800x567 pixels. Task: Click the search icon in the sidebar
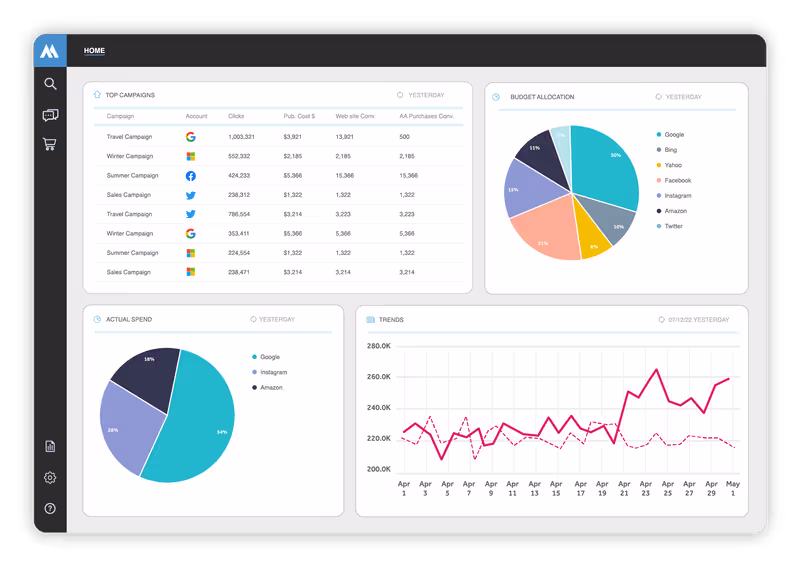[50, 84]
